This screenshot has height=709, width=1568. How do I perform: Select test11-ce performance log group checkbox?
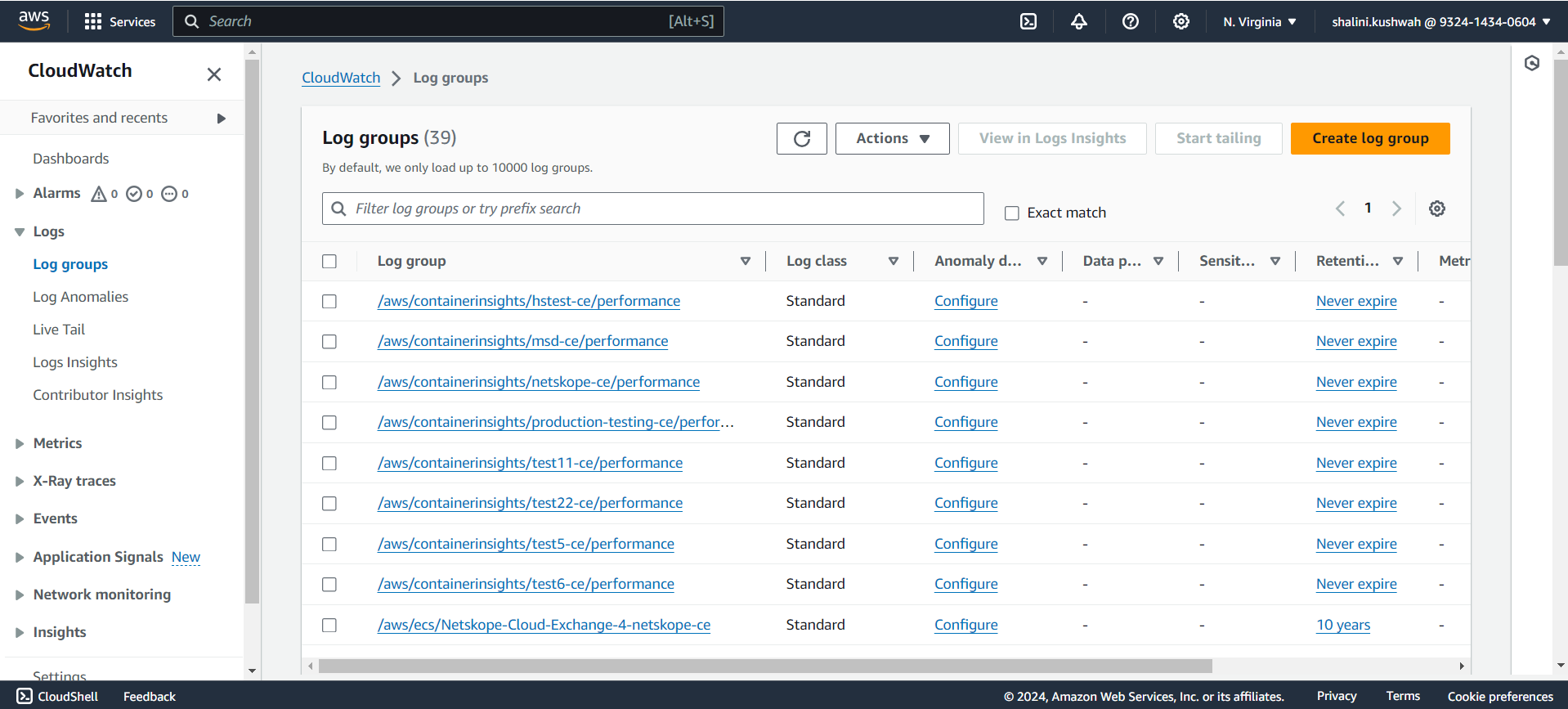pyautogui.click(x=329, y=463)
